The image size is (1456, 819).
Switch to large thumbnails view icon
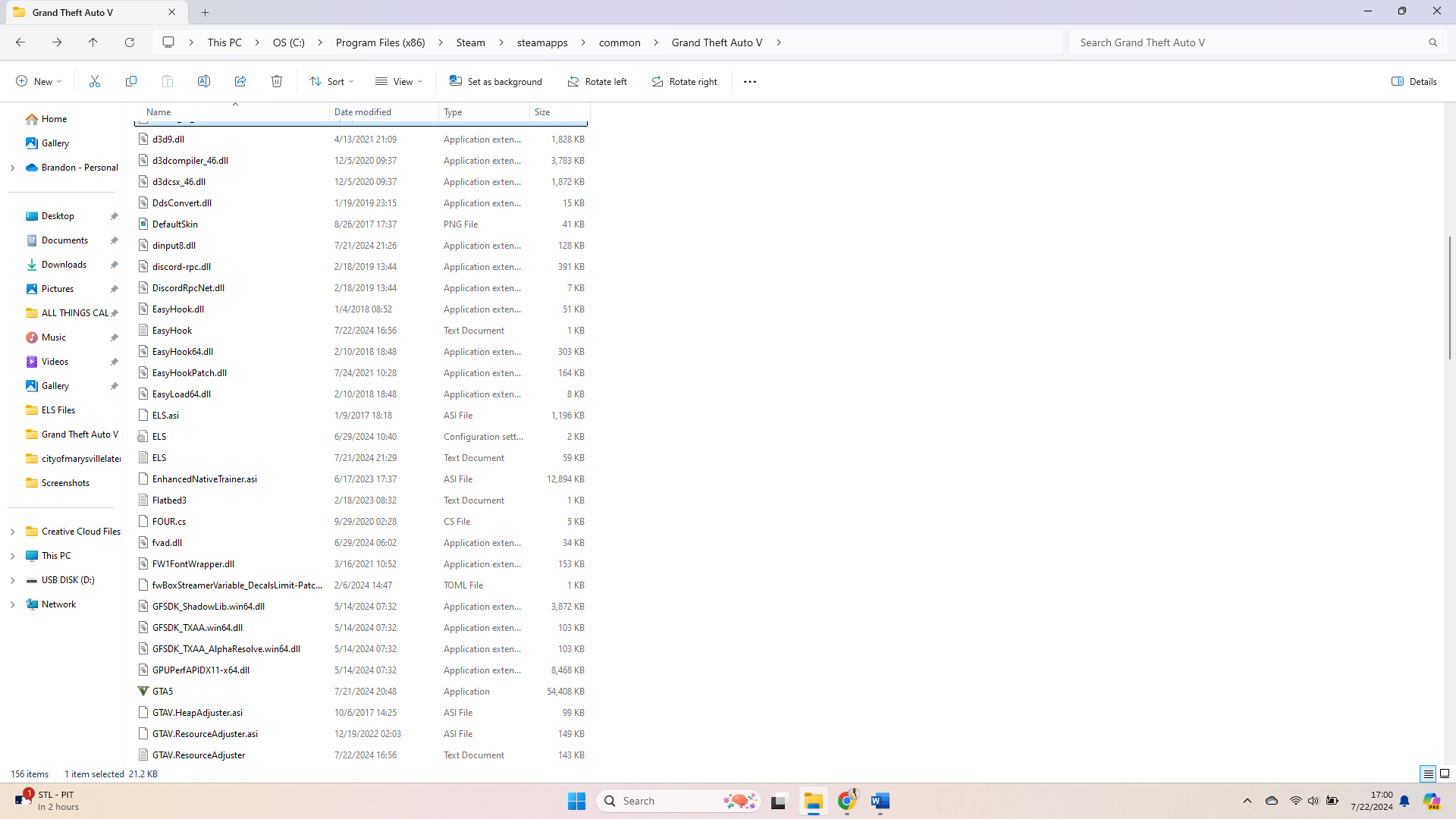coord(1445,773)
